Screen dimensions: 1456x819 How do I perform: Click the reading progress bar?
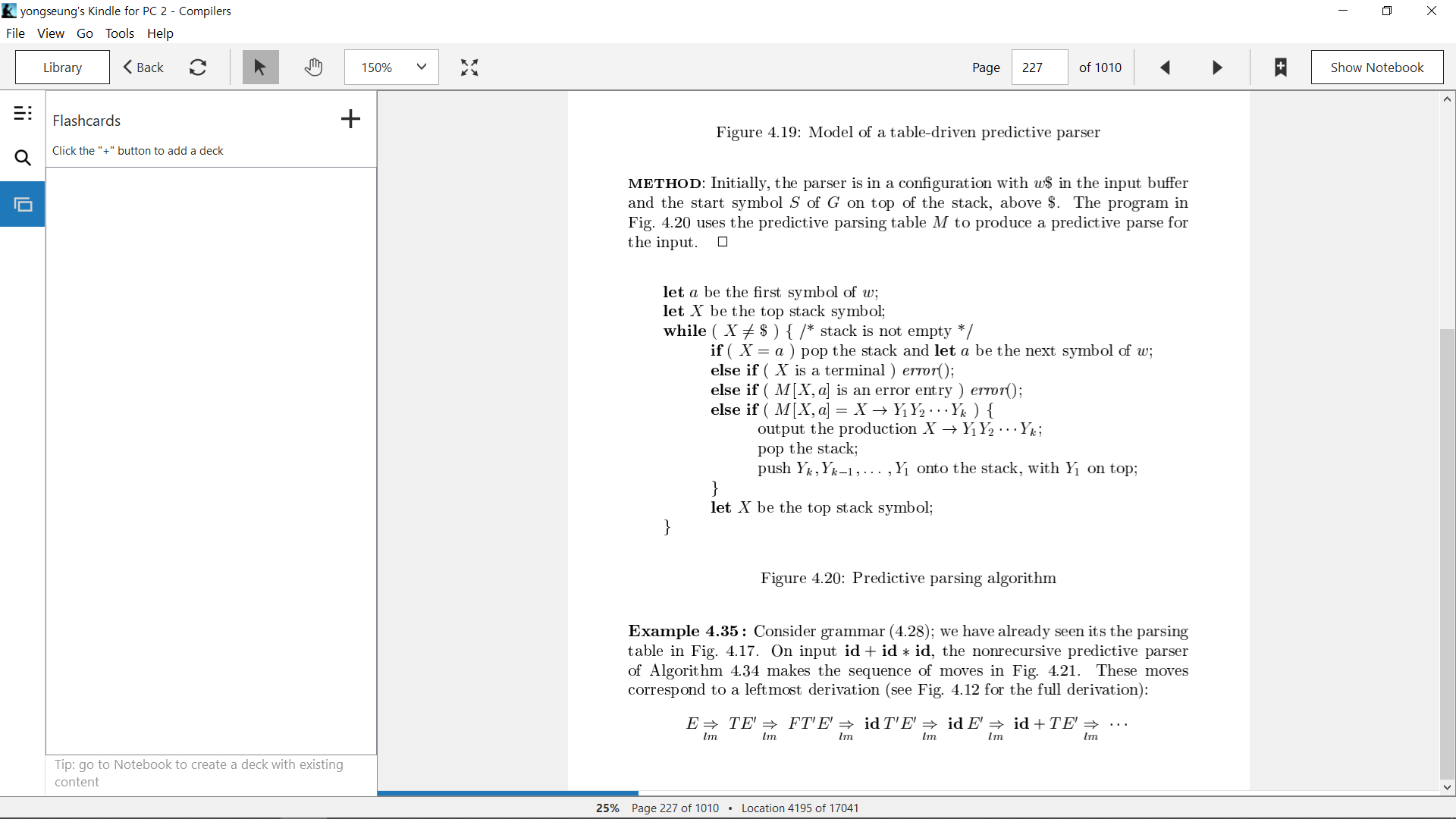pos(908,793)
